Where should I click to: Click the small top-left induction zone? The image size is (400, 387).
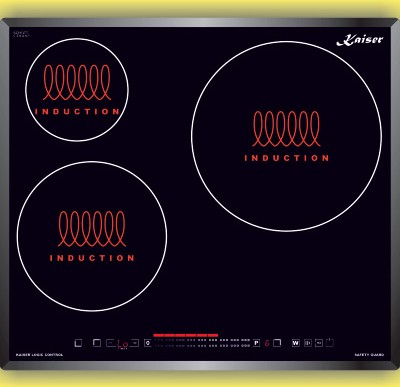[x=77, y=90]
